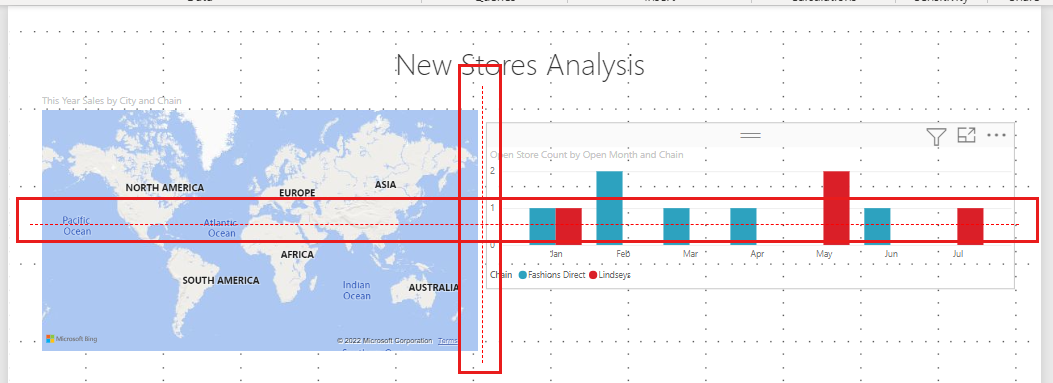Image resolution: width=1053 pixels, height=383 pixels.
Task: Click the red Lindseys legend swatch
Action: pos(593,275)
